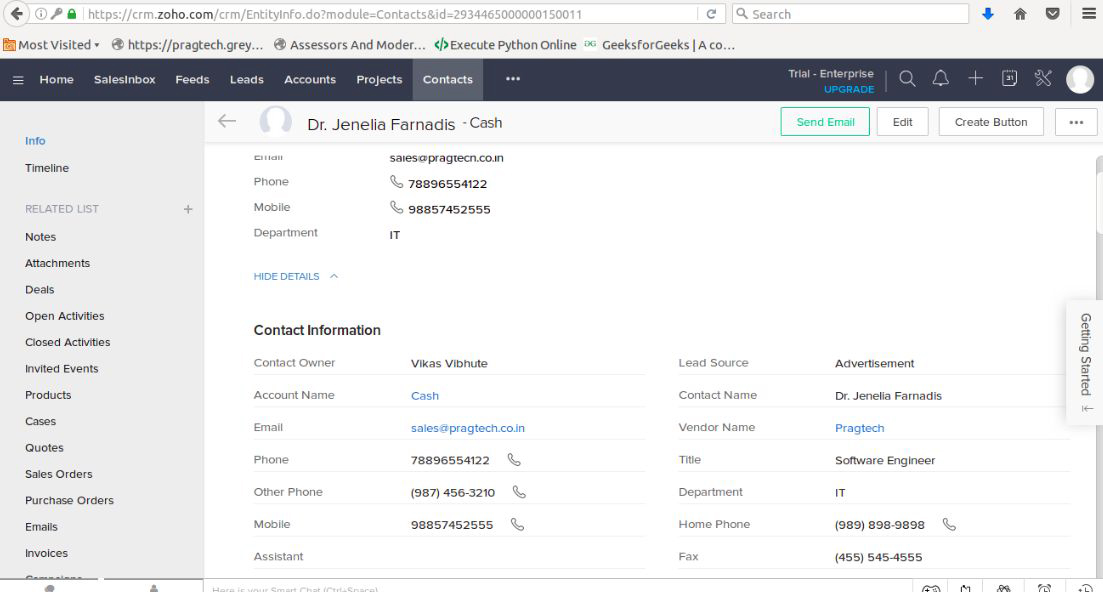Return to list with the back arrow

227,121
